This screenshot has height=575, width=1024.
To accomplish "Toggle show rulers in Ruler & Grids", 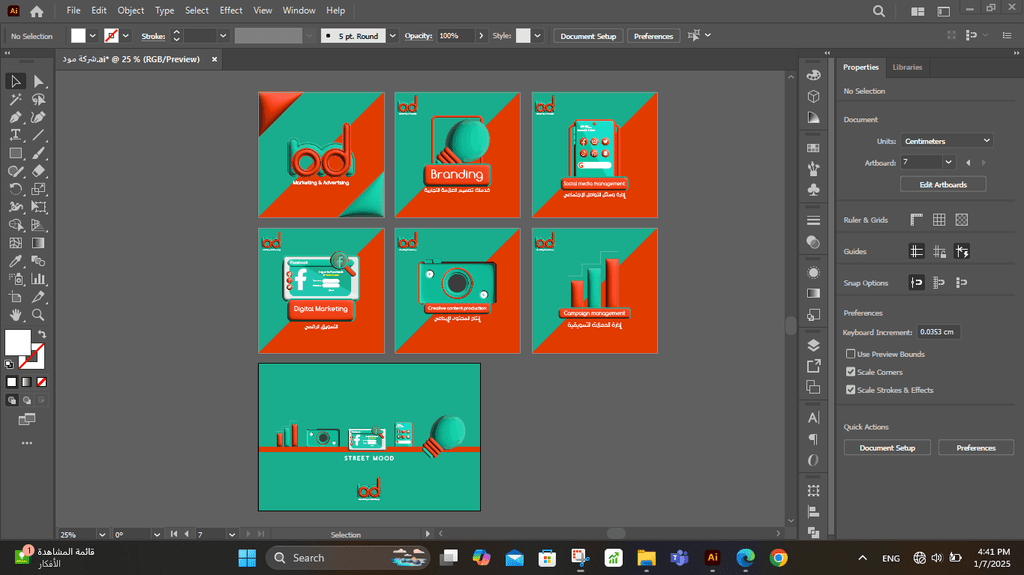I will point(917,220).
